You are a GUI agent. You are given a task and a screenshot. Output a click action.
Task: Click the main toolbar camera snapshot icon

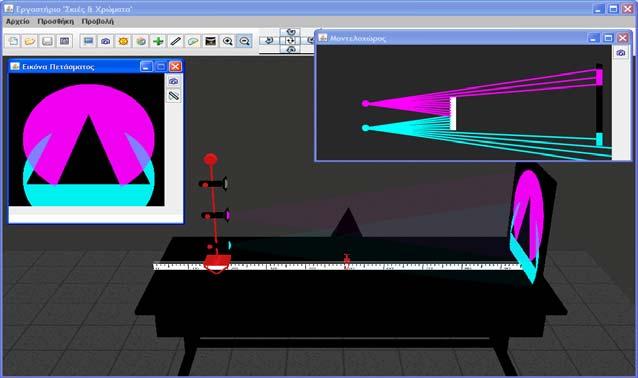[106, 41]
